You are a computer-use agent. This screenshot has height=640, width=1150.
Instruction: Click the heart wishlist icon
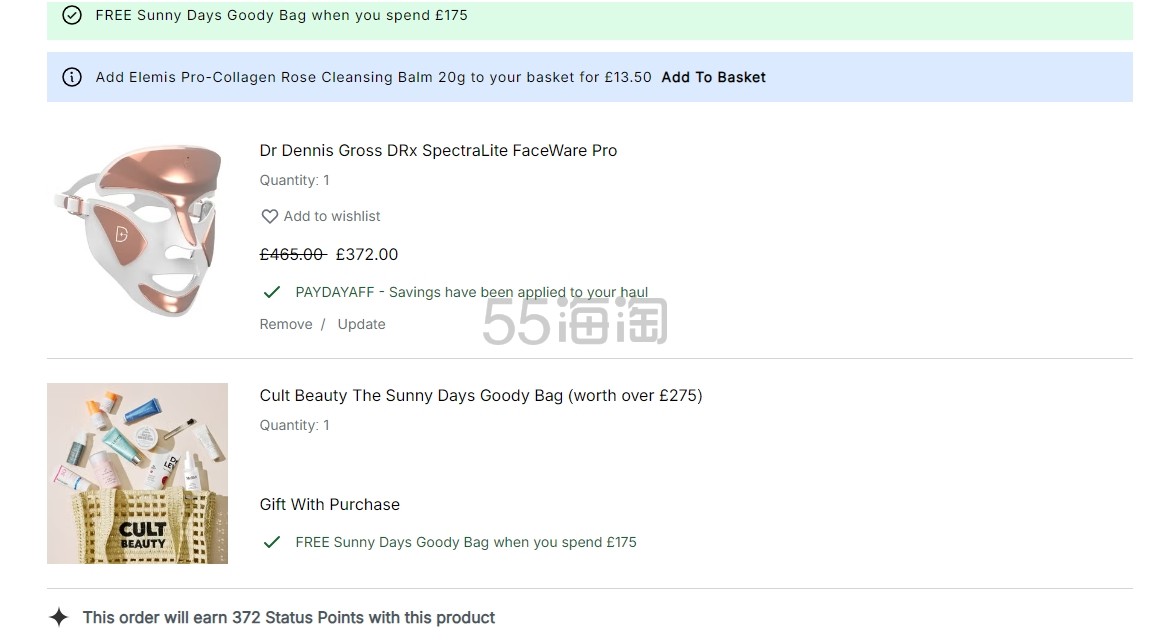click(270, 216)
